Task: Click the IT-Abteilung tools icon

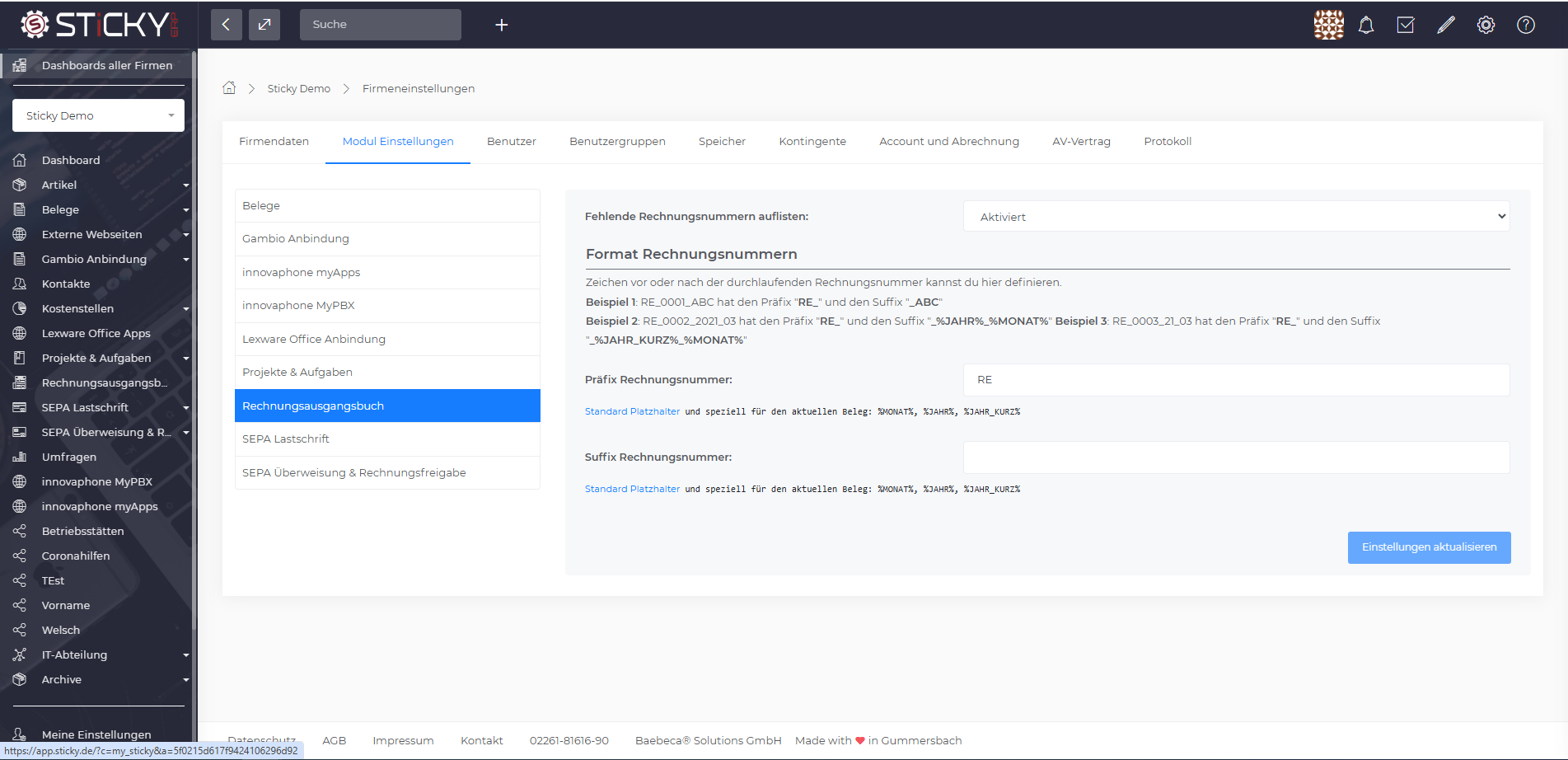Action: pos(20,654)
